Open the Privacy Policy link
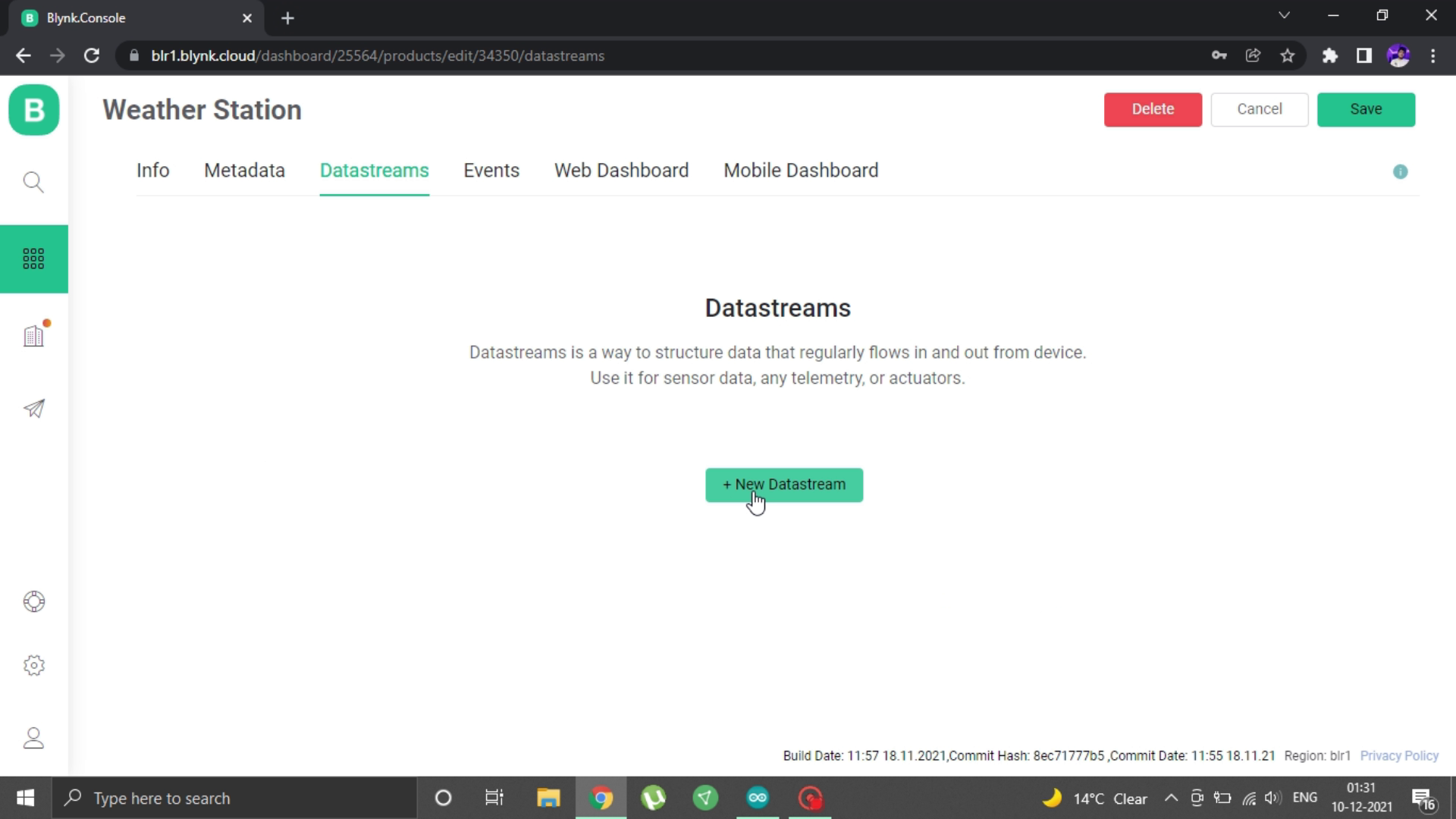Image resolution: width=1456 pixels, height=819 pixels. point(1398,755)
